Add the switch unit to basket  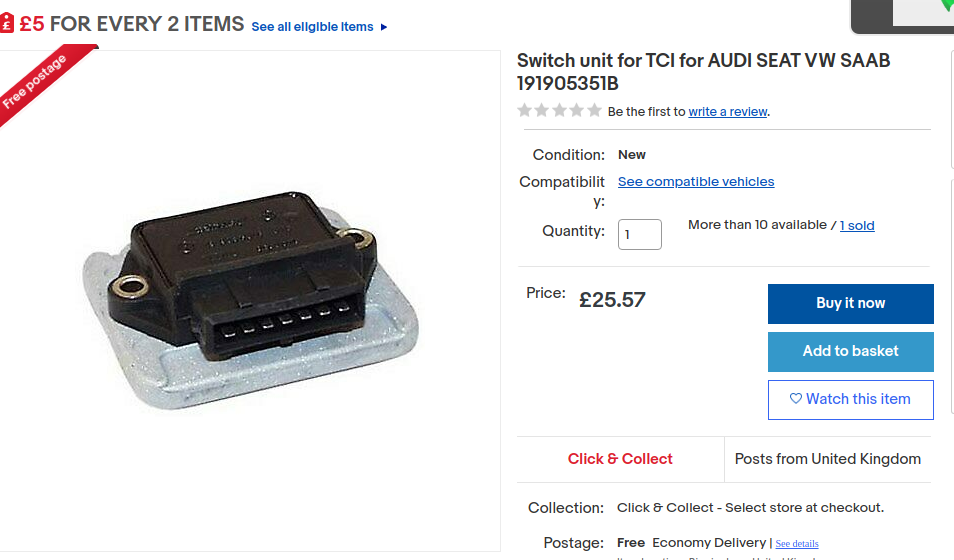[851, 352]
